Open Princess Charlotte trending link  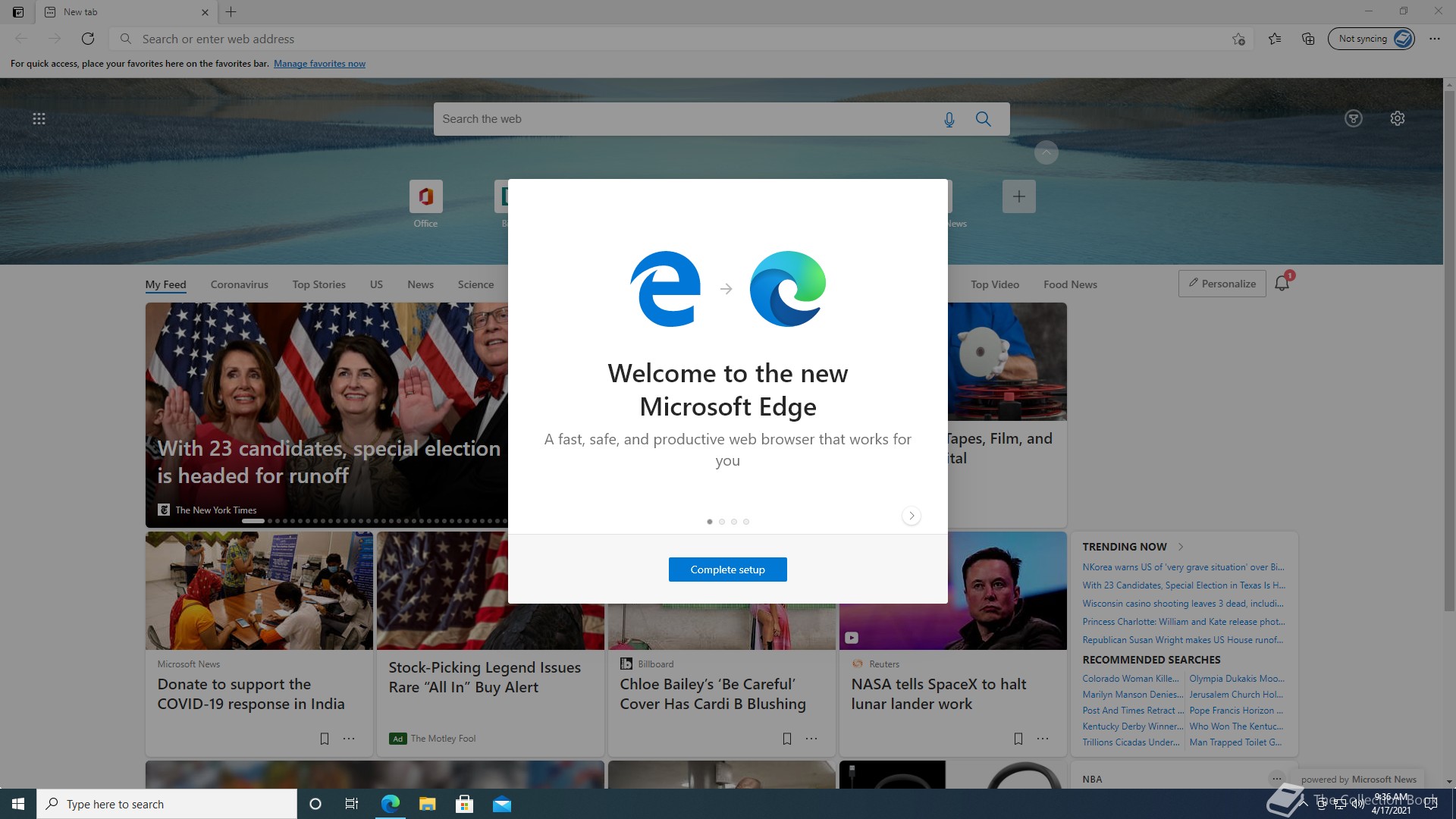1183,622
